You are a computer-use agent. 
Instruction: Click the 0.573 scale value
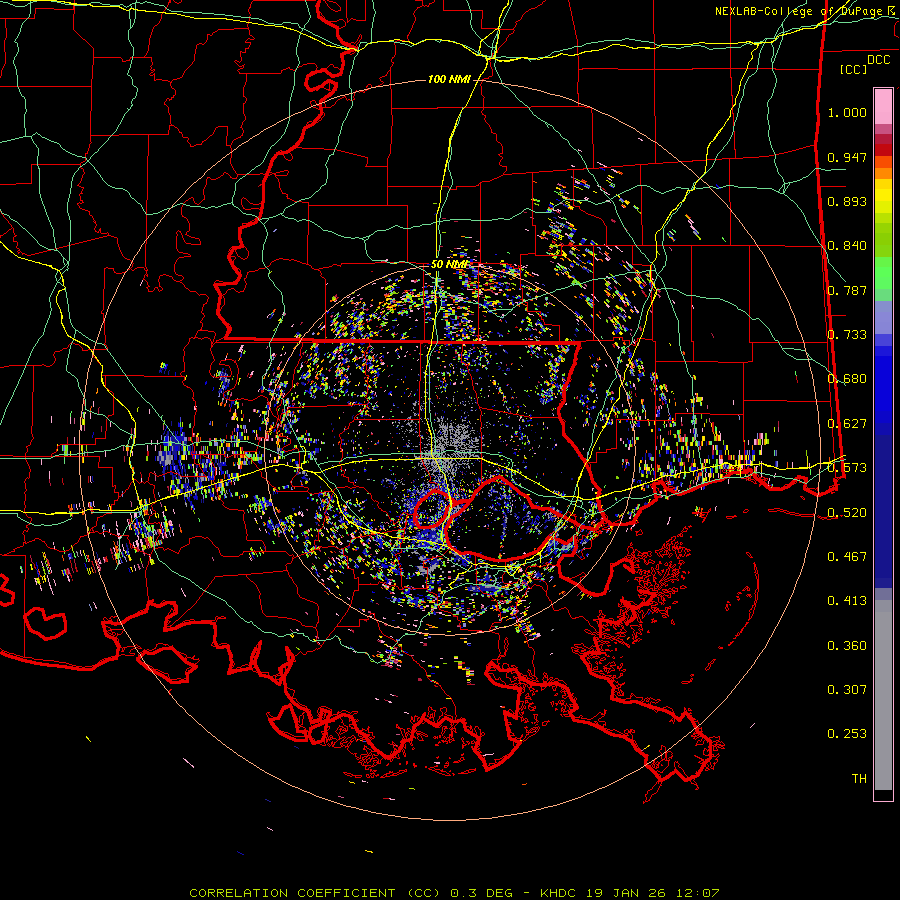tap(847, 468)
